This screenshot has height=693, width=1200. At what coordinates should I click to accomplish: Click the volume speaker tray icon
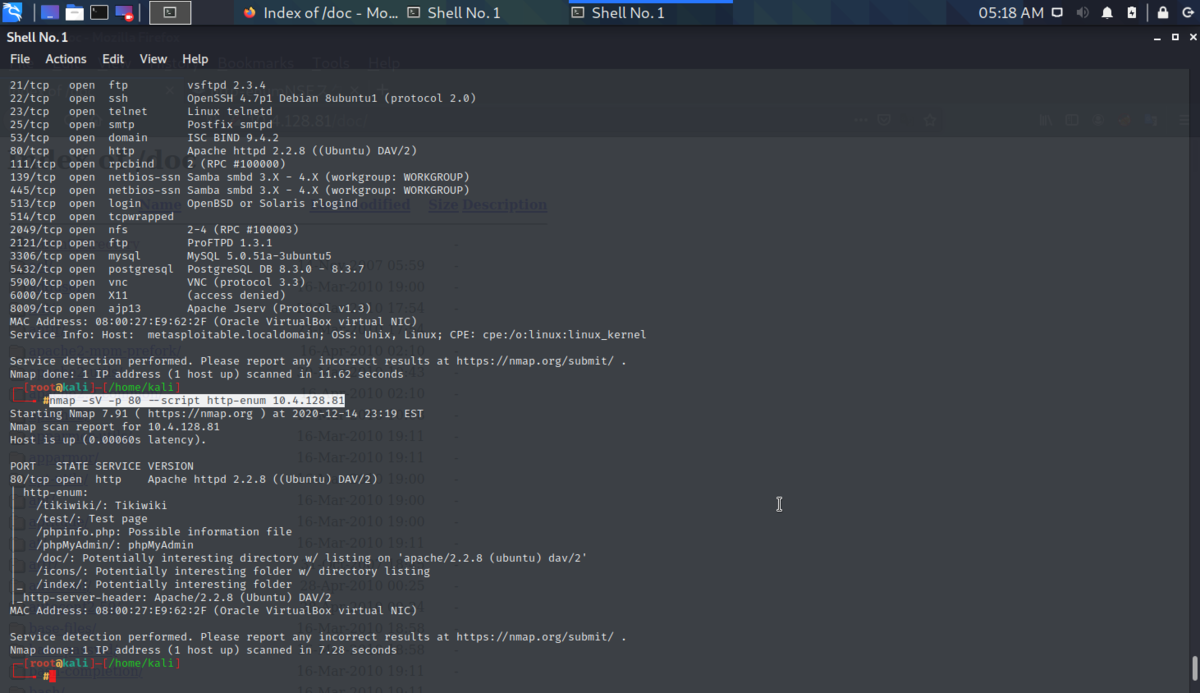click(1083, 13)
